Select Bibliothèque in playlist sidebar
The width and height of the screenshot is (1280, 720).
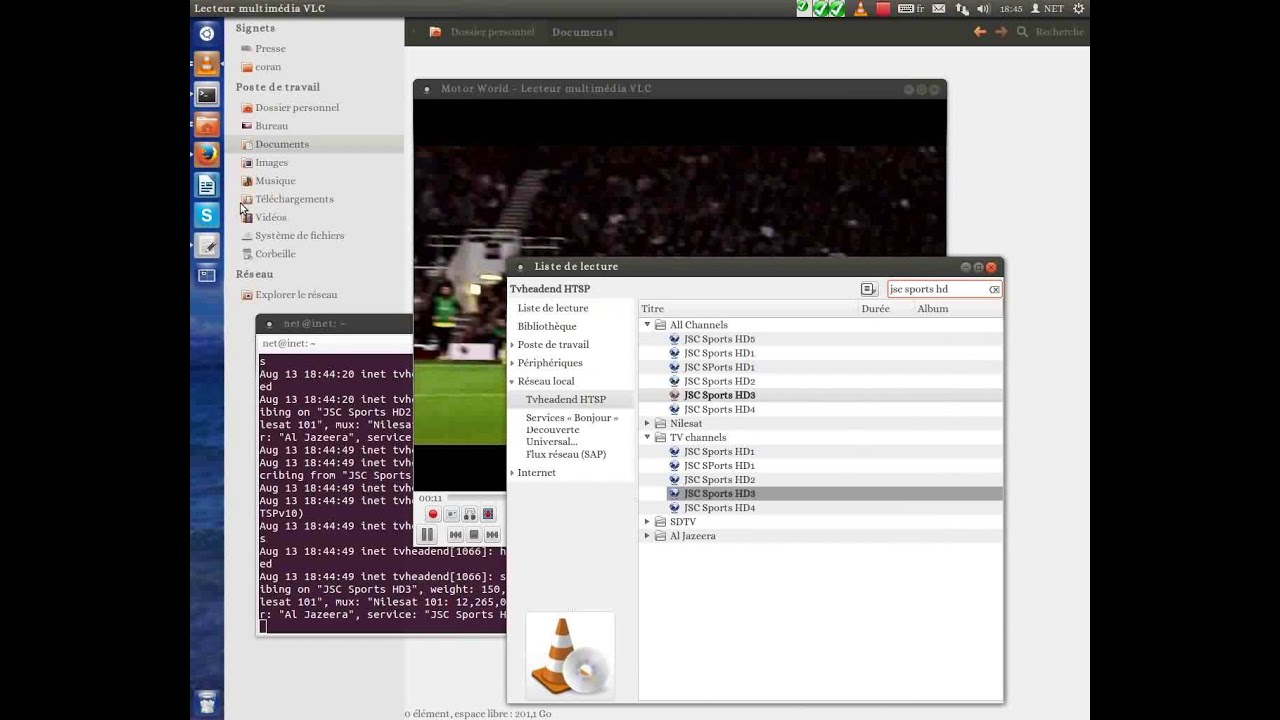547,326
